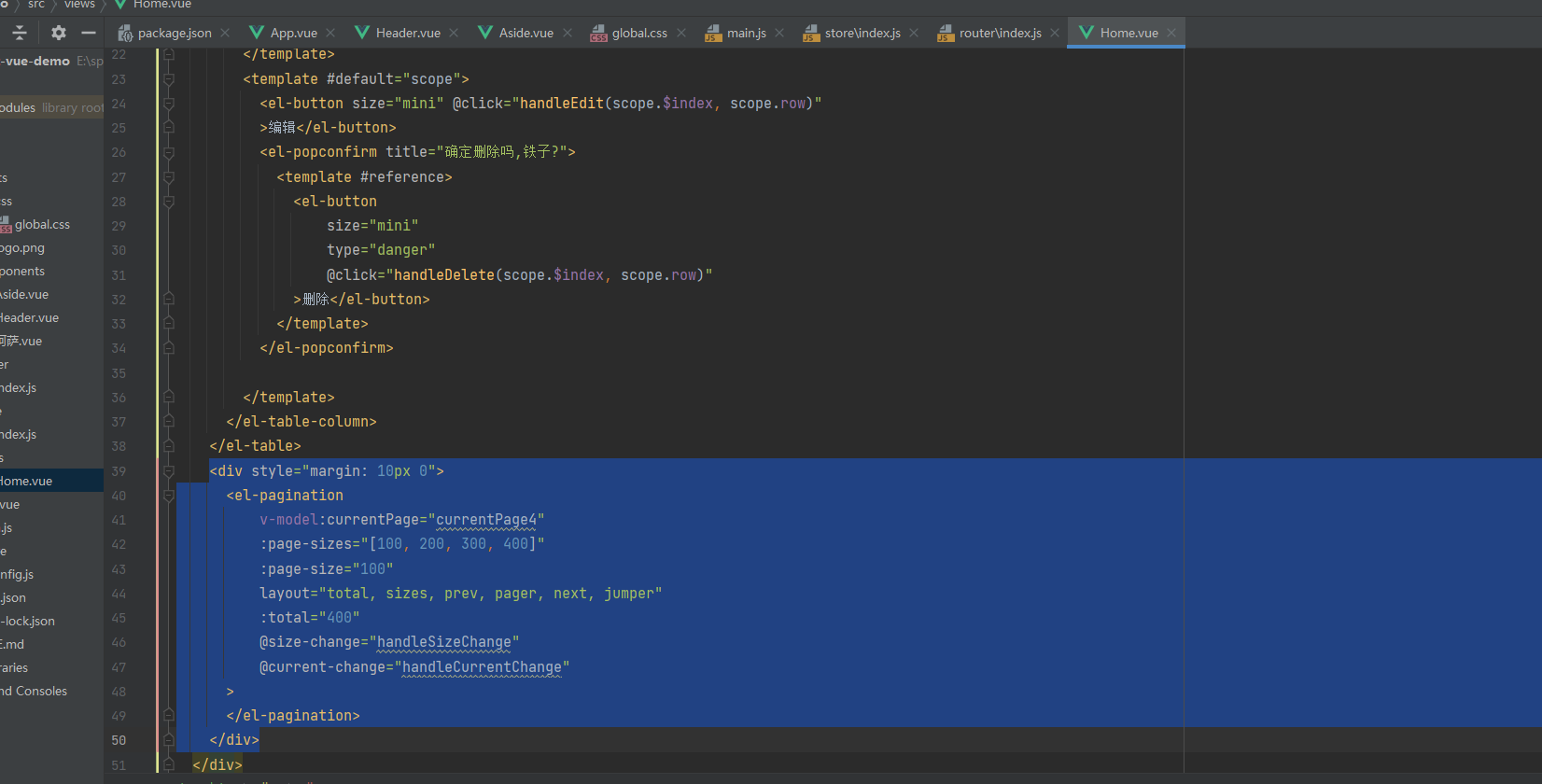This screenshot has height=784, width=1542.
Task: Click fold marker at line 34 closing el-popconfirm
Action: (169, 348)
